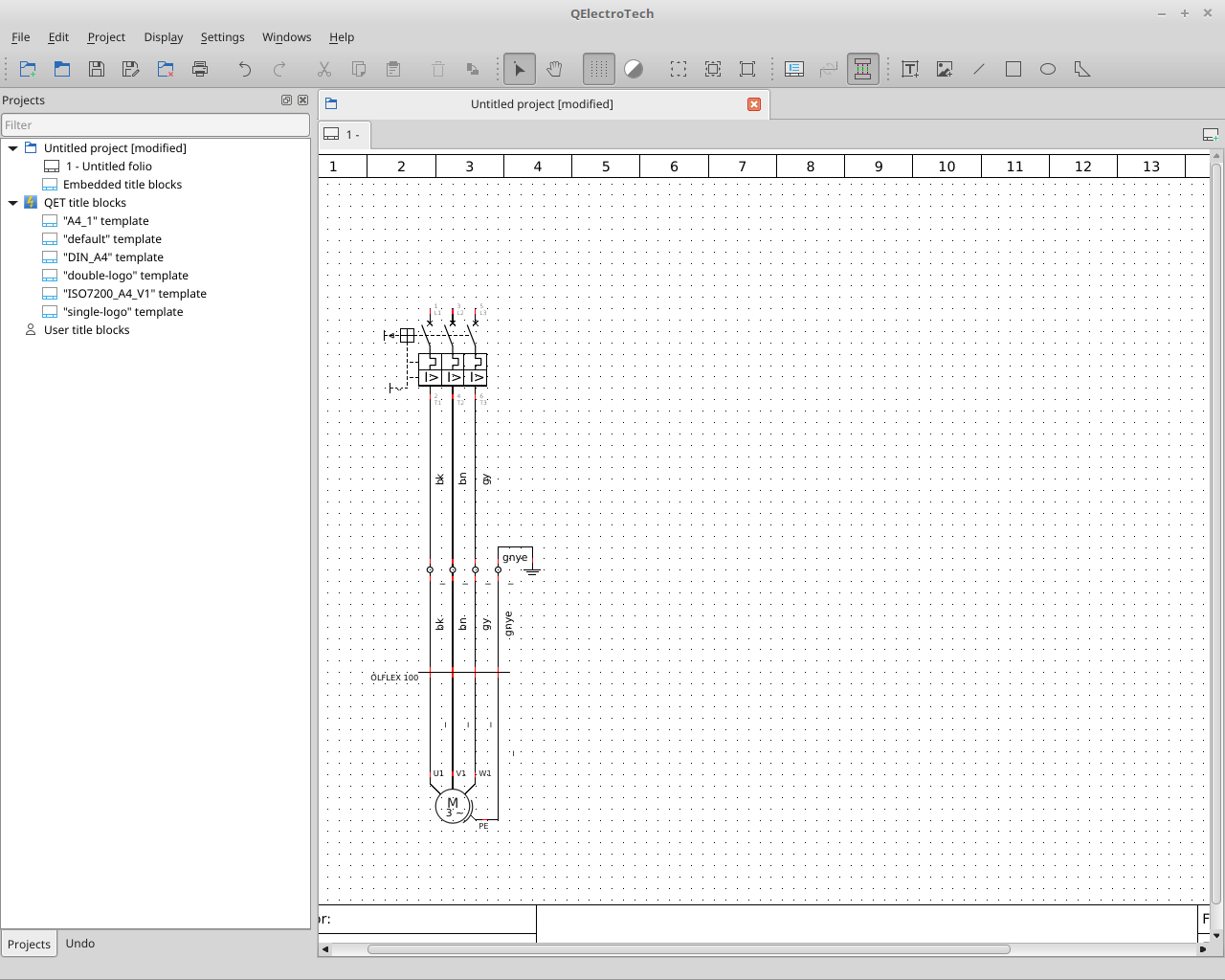1225x980 pixels.
Task: Close the Untitled project tab
Action: click(754, 104)
